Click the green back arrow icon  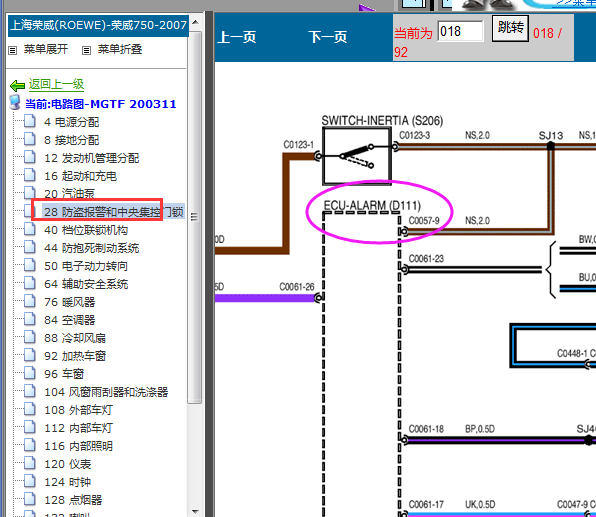coord(17,86)
